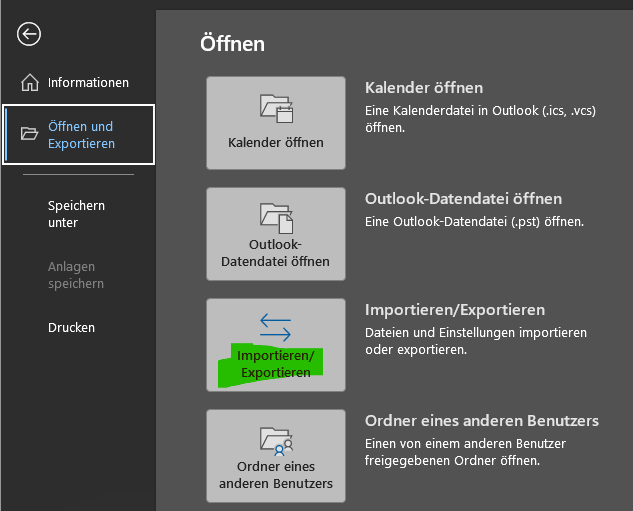633x511 pixels.
Task: Click the text 'Einen von einem anderen Benutzer freigegebenen Ordner öffnen.'
Action: pyautogui.click(x=465, y=452)
